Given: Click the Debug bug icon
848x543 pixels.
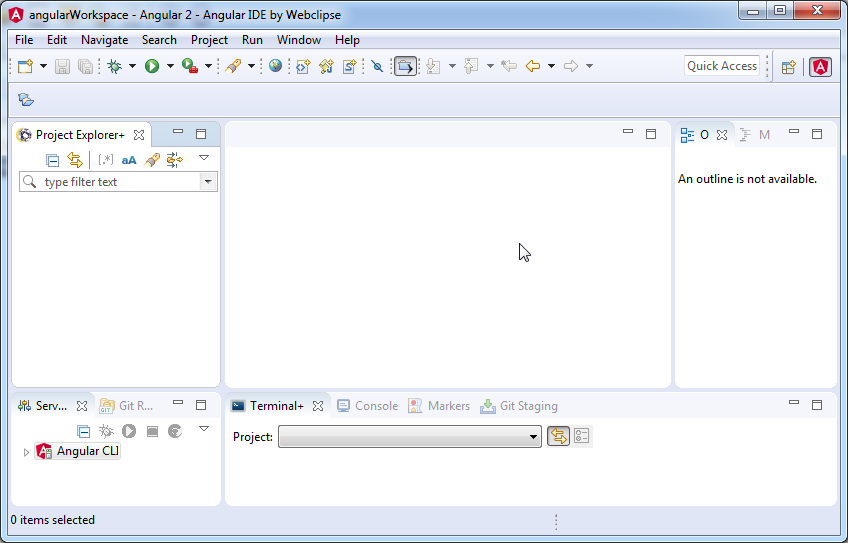Looking at the screenshot, I should 114,66.
